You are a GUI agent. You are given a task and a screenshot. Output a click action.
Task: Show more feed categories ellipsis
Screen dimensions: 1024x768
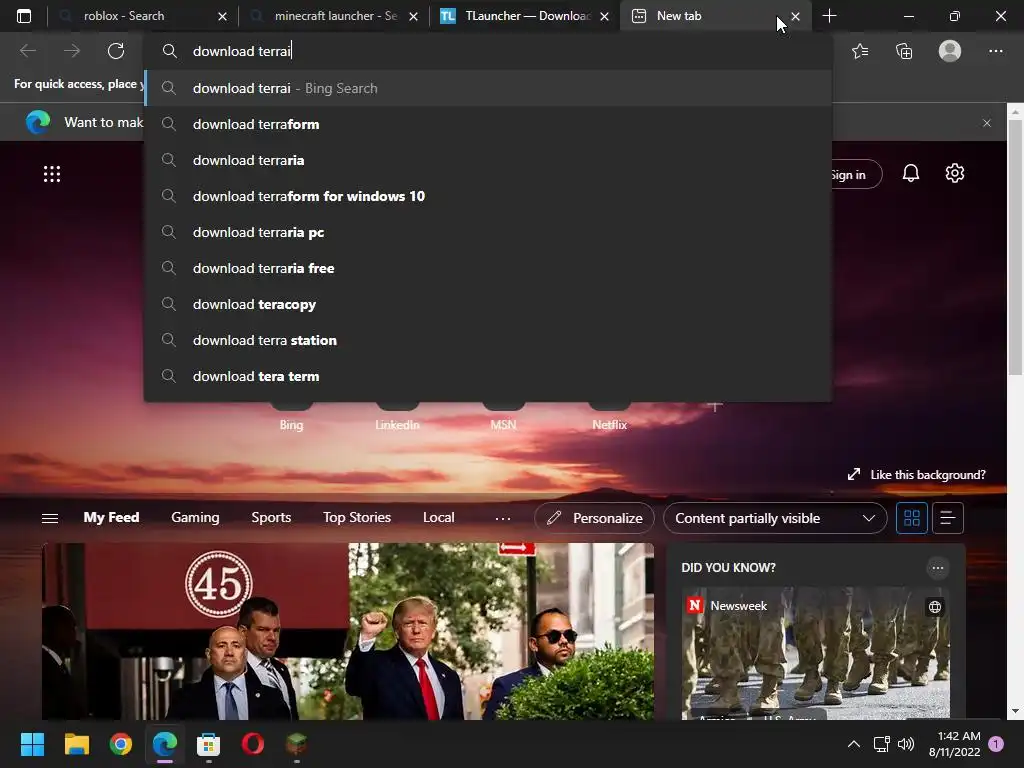tap(503, 519)
